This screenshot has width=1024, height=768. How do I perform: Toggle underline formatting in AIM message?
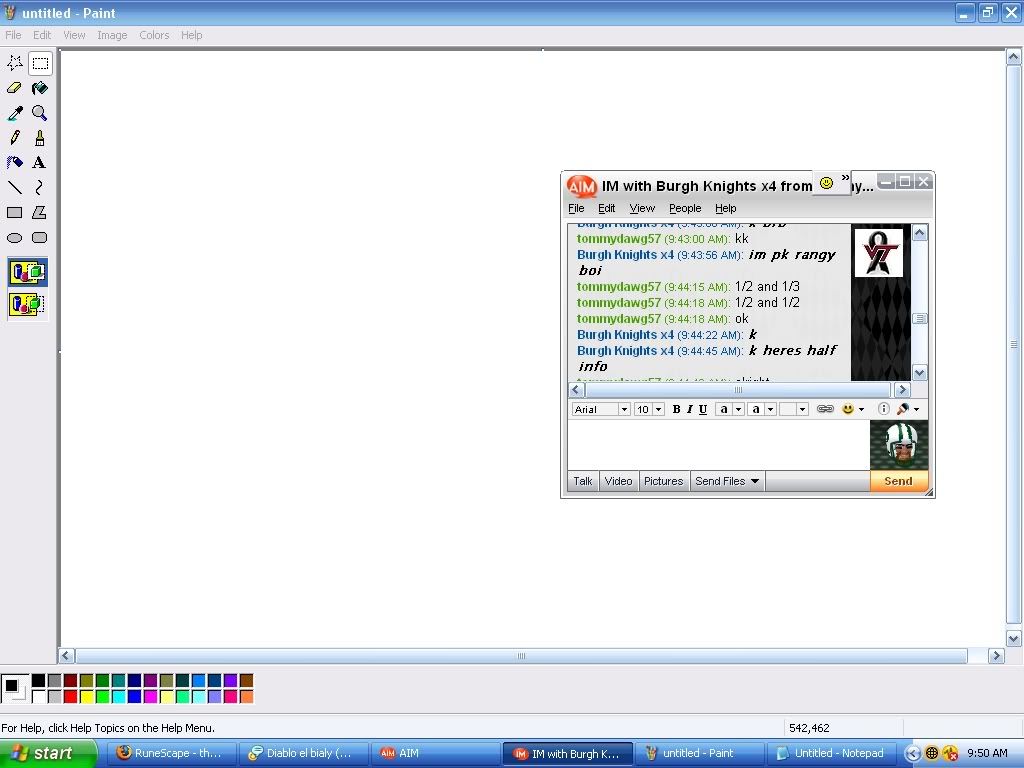(703, 409)
